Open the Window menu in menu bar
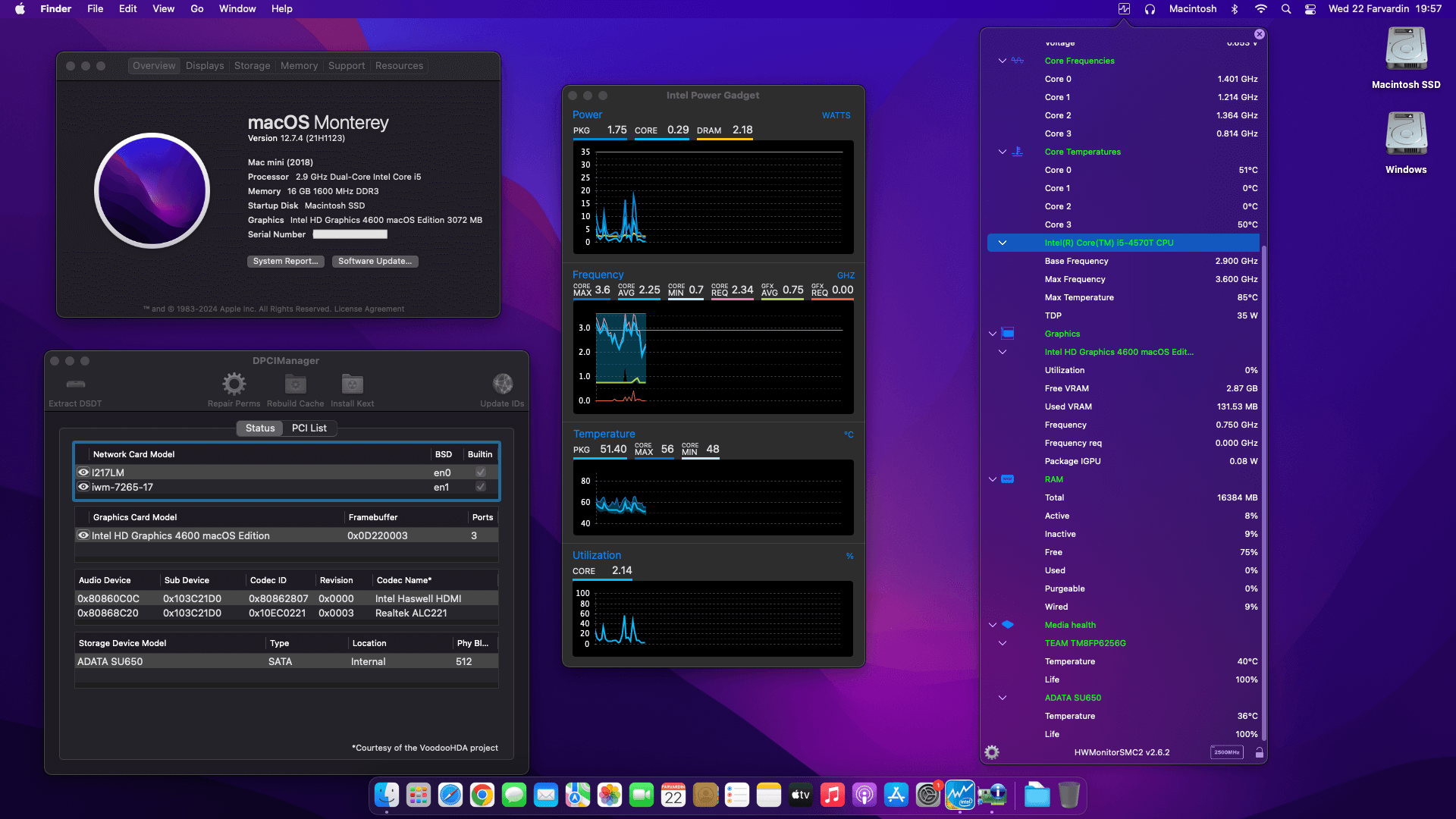Viewport: 1456px width, 819px height. click(x=237, y=9)
